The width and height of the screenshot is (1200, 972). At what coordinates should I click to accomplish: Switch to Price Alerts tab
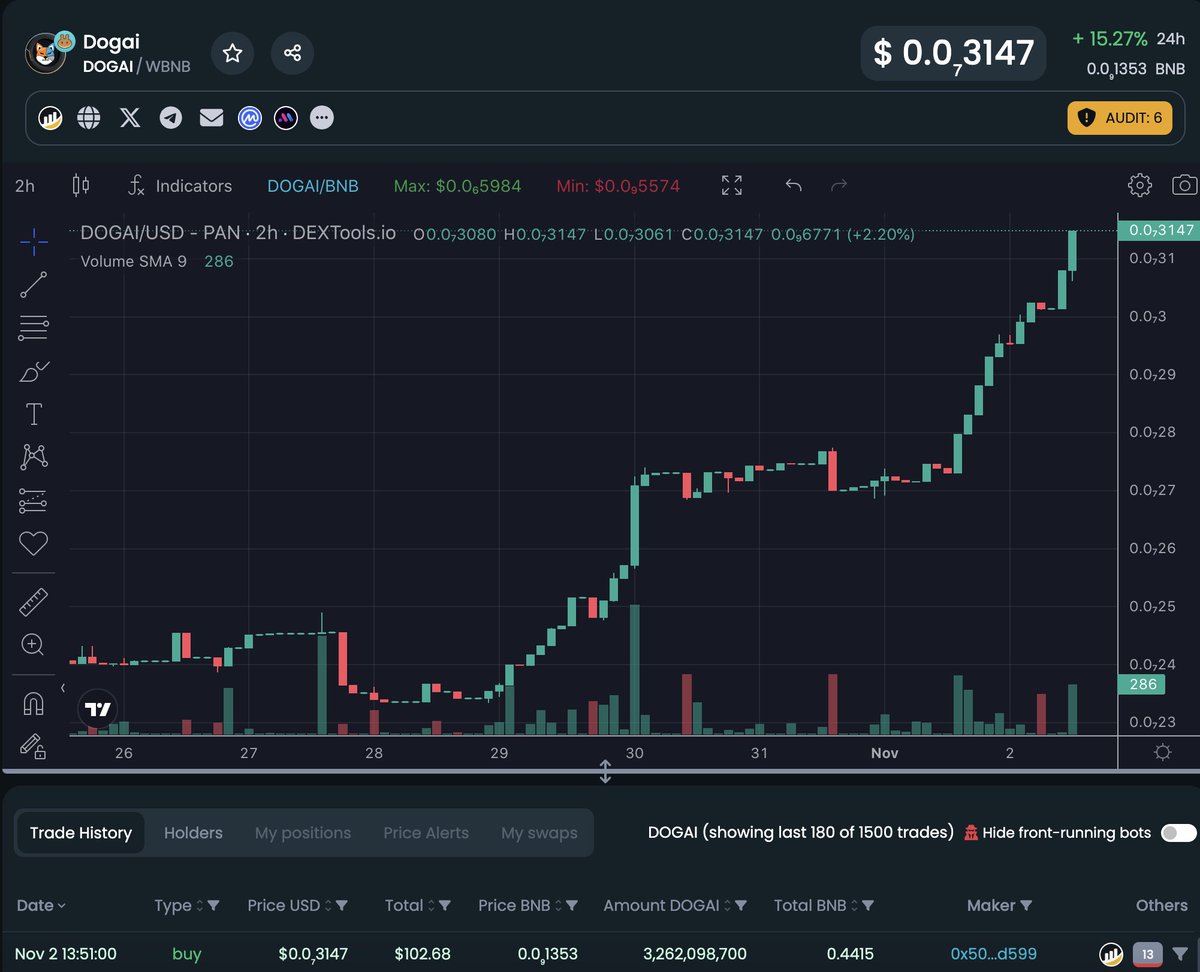point(426,833)
